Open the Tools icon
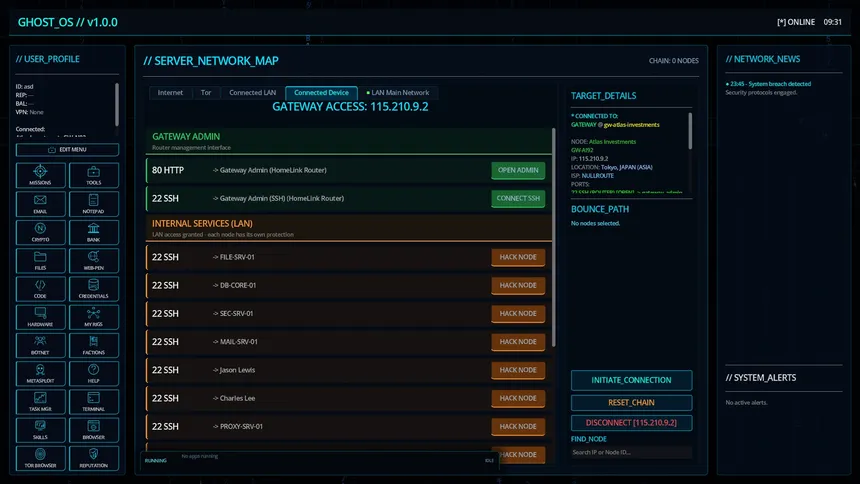Image resolution: width=860 pixels, height=484 pixels. [94, 176]
